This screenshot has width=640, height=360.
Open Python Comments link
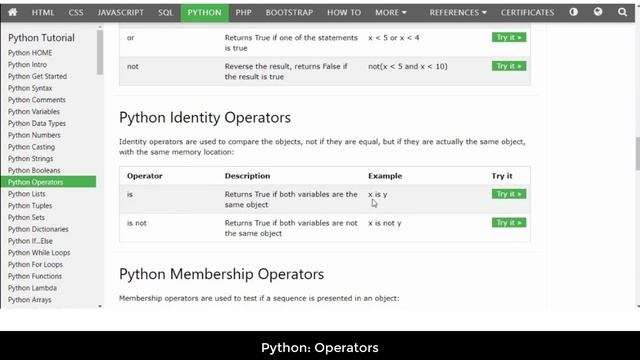37,100
